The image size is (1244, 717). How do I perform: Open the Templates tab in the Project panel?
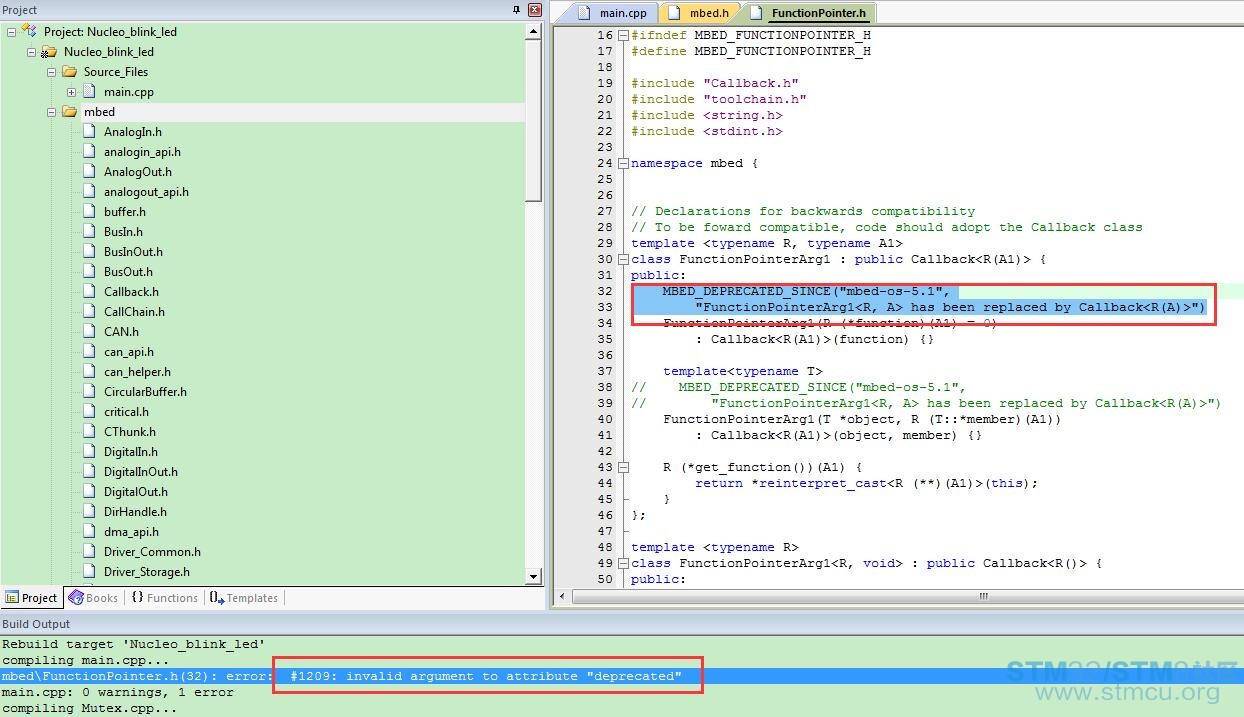point(244,598)
